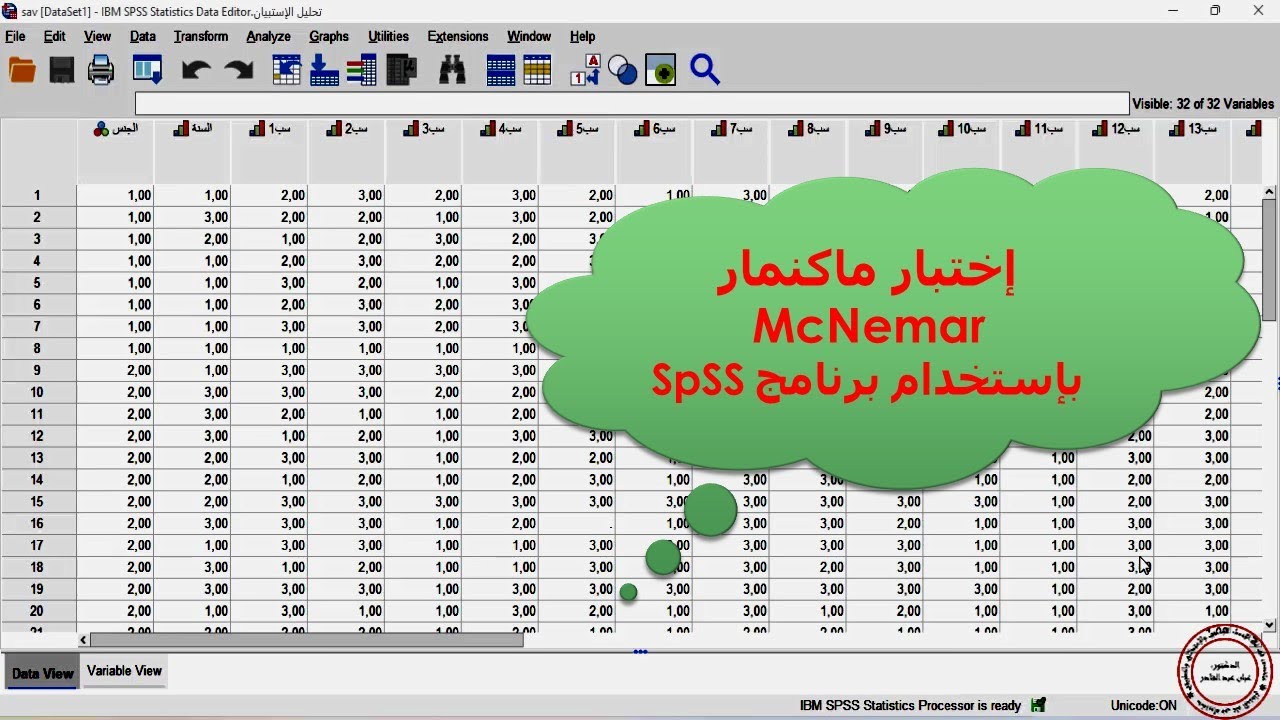Click 'IBM SPSS Statistics Processor is ready' status
The height and width of the screenshot is (720, 1280).
[910, 705]
